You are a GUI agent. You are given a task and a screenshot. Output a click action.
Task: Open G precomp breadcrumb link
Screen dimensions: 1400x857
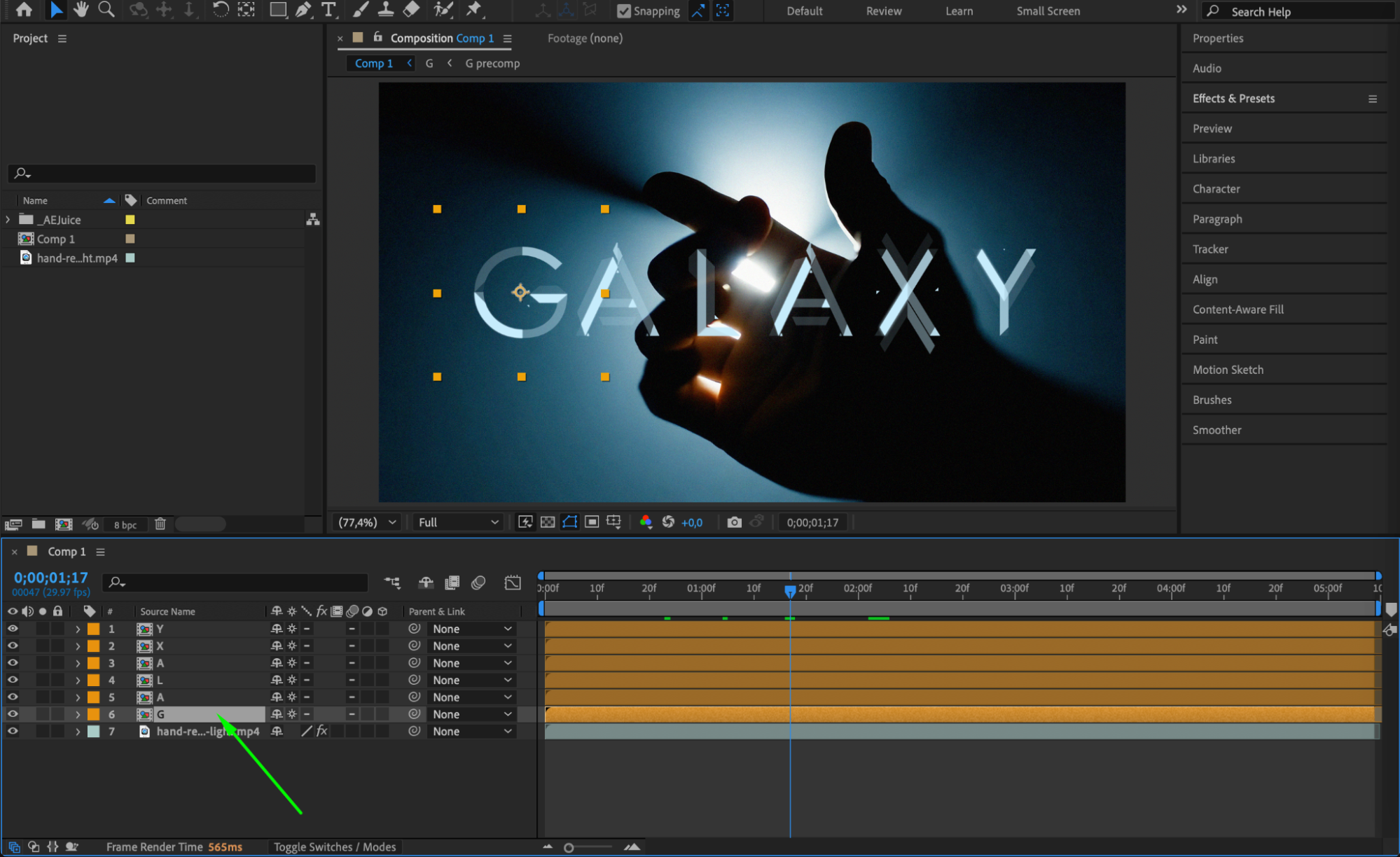492,63
